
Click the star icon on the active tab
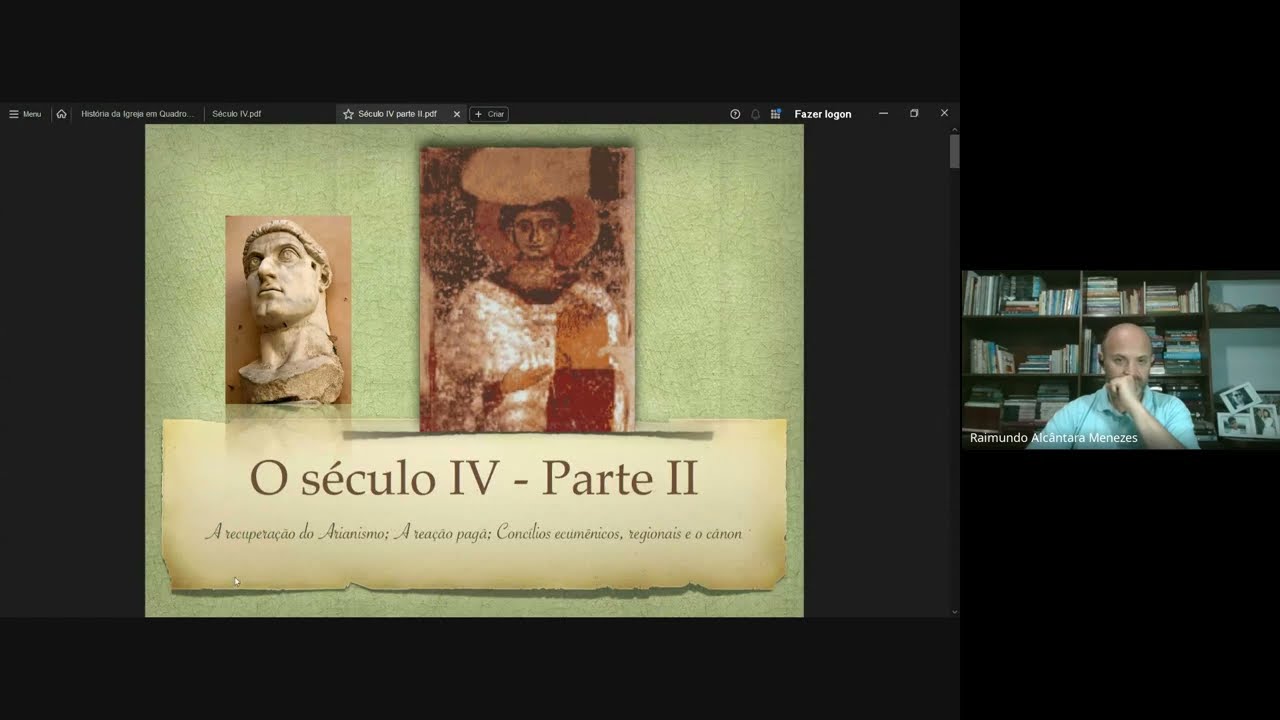pos(348,114)
